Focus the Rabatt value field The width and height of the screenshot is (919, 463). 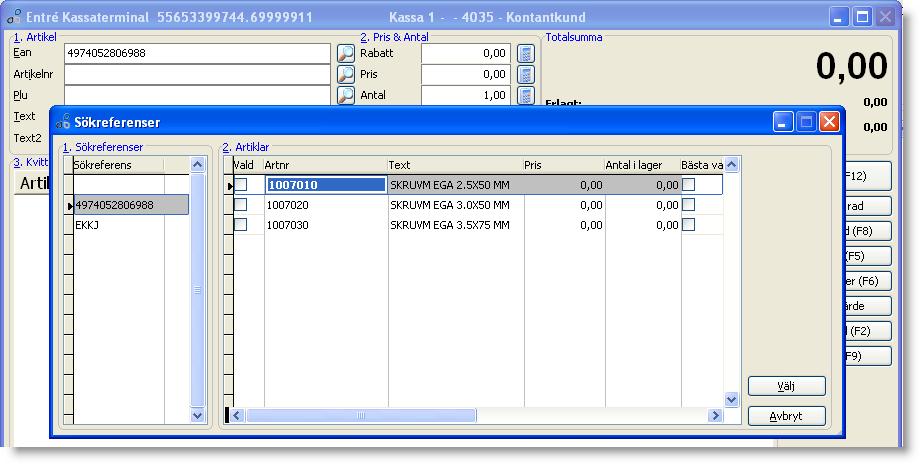(x=466, y=53)
